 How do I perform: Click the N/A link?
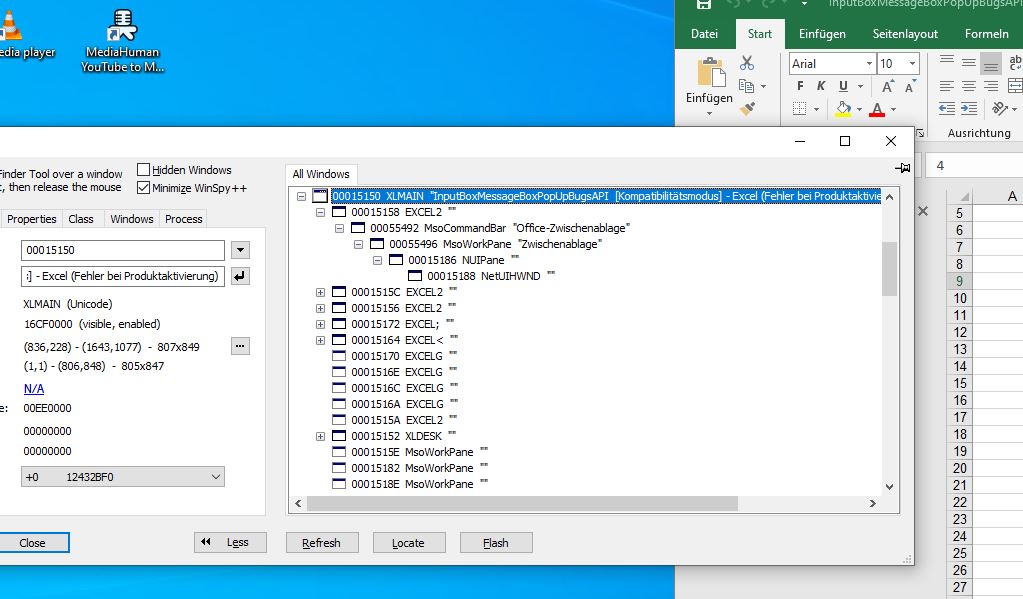point(34,389)
